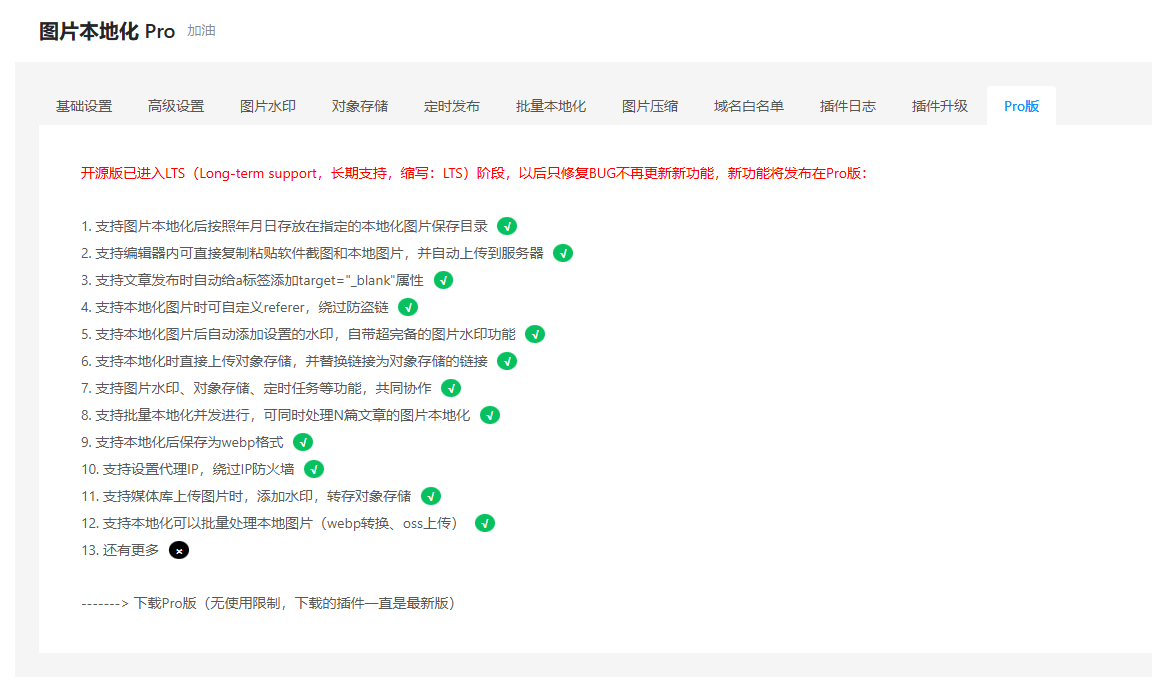The height and width of the screenshot is (696, 1152).
Task: Select the 对象存储 tab
Action: tap(360, 106)
